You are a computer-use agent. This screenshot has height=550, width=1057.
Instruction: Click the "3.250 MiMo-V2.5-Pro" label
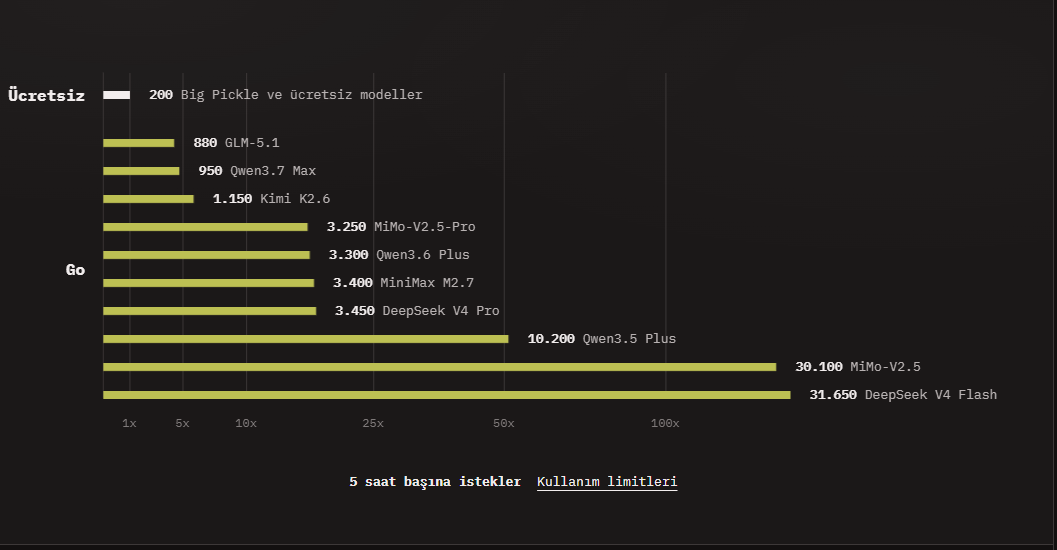pos(401,226)
